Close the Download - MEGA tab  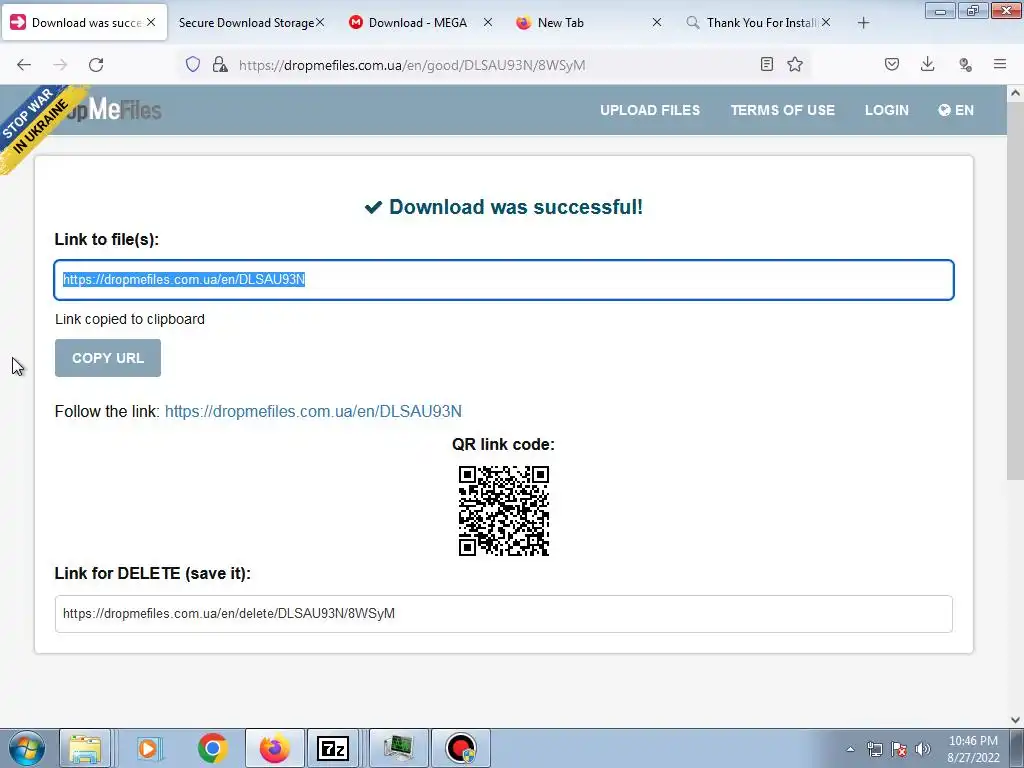(488, 22)
